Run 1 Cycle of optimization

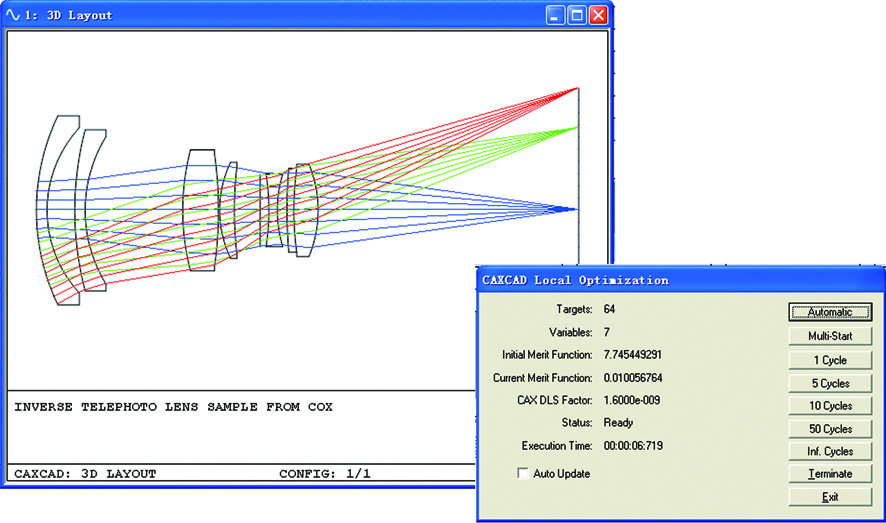[x=829, y=360]
